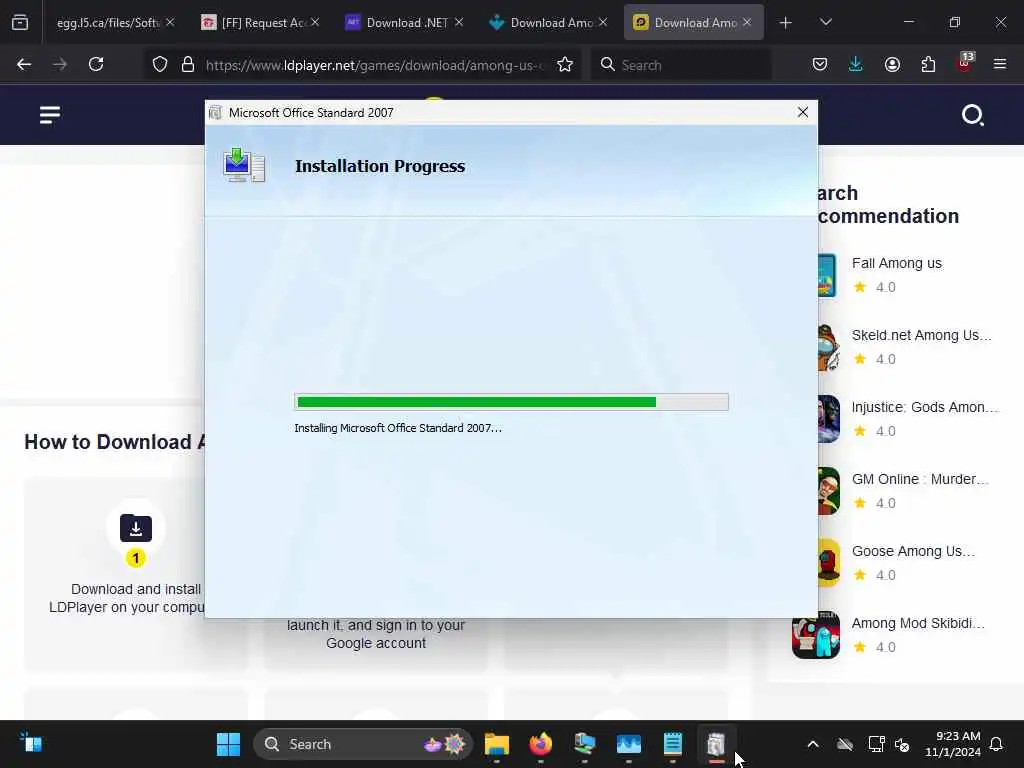Open the Notepad taskbar icon

coord(673,744)
